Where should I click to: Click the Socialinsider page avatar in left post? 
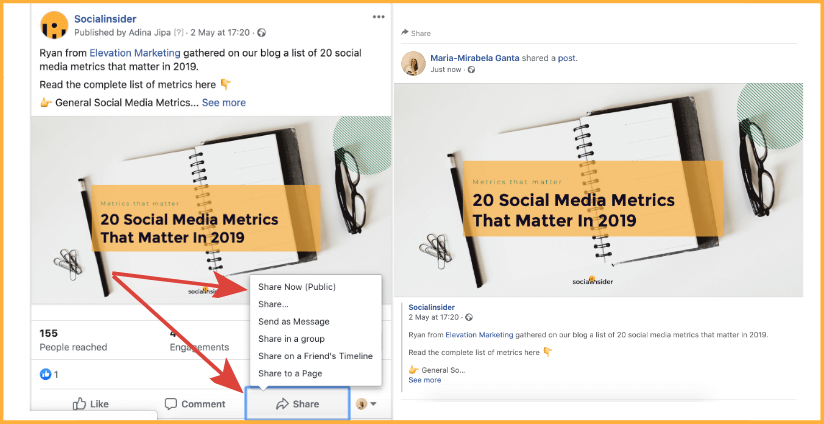coord(54,25)
